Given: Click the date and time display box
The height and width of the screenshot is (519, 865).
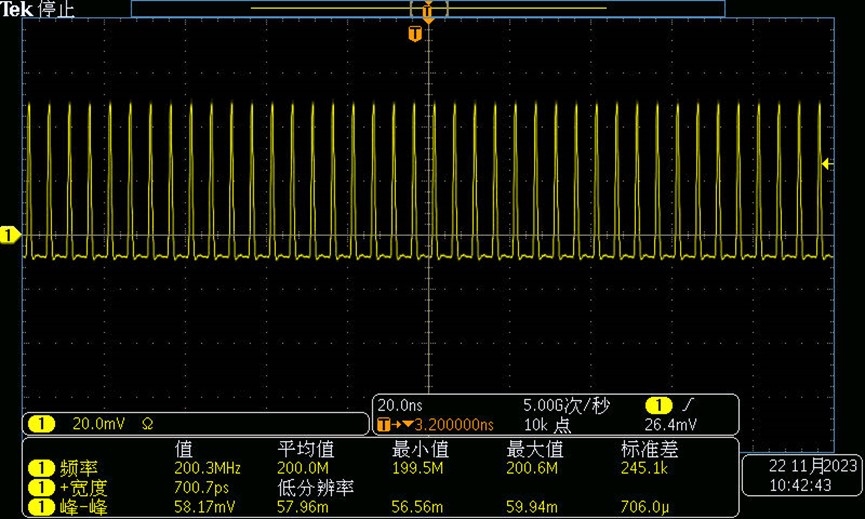Looking at the screenshot, I should click(x=803, y=475).
